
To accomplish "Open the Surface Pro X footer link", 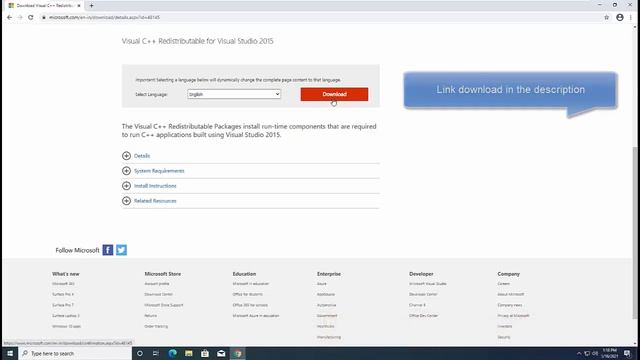I will [63, 294].
